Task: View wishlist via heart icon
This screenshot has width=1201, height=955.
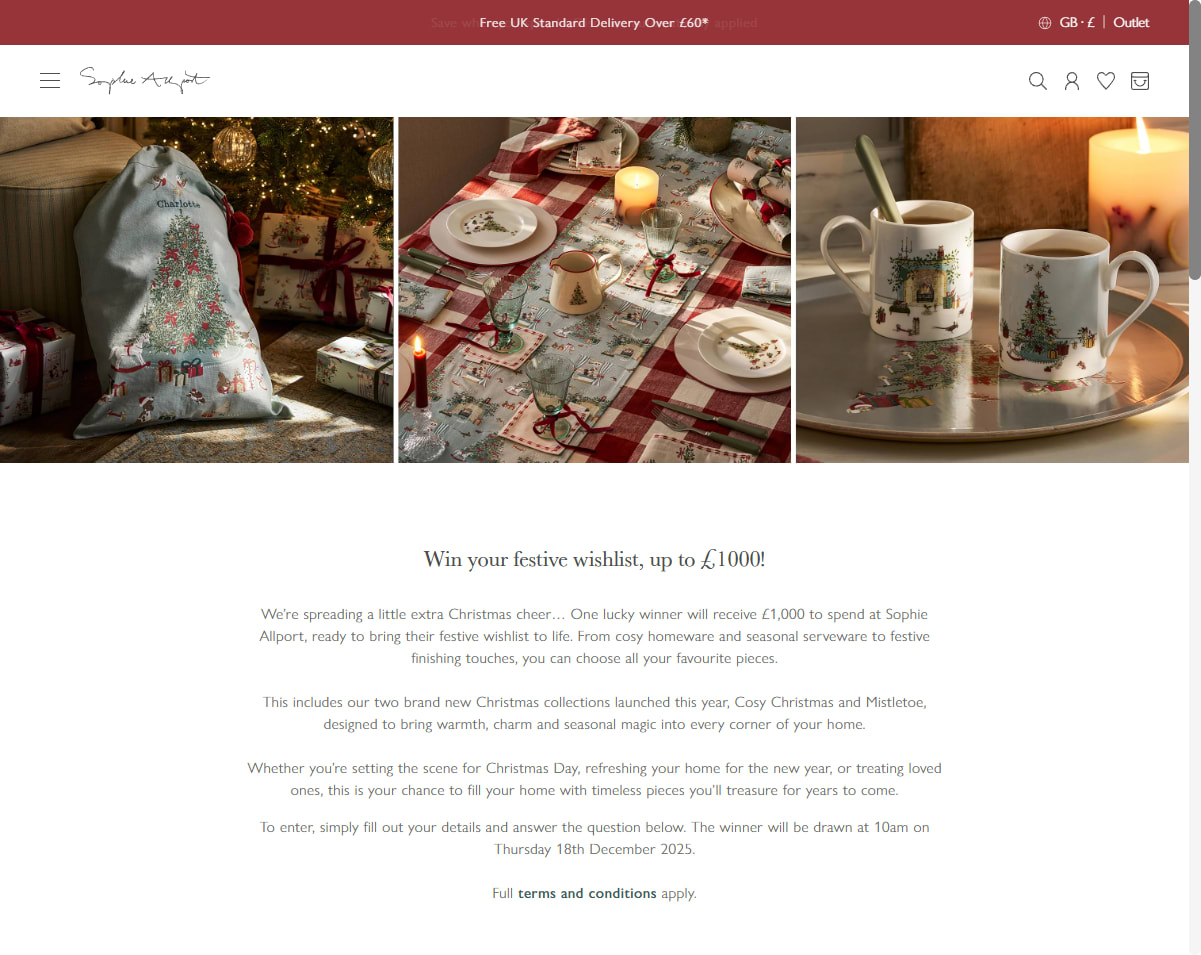Action: click(1106, 81)
